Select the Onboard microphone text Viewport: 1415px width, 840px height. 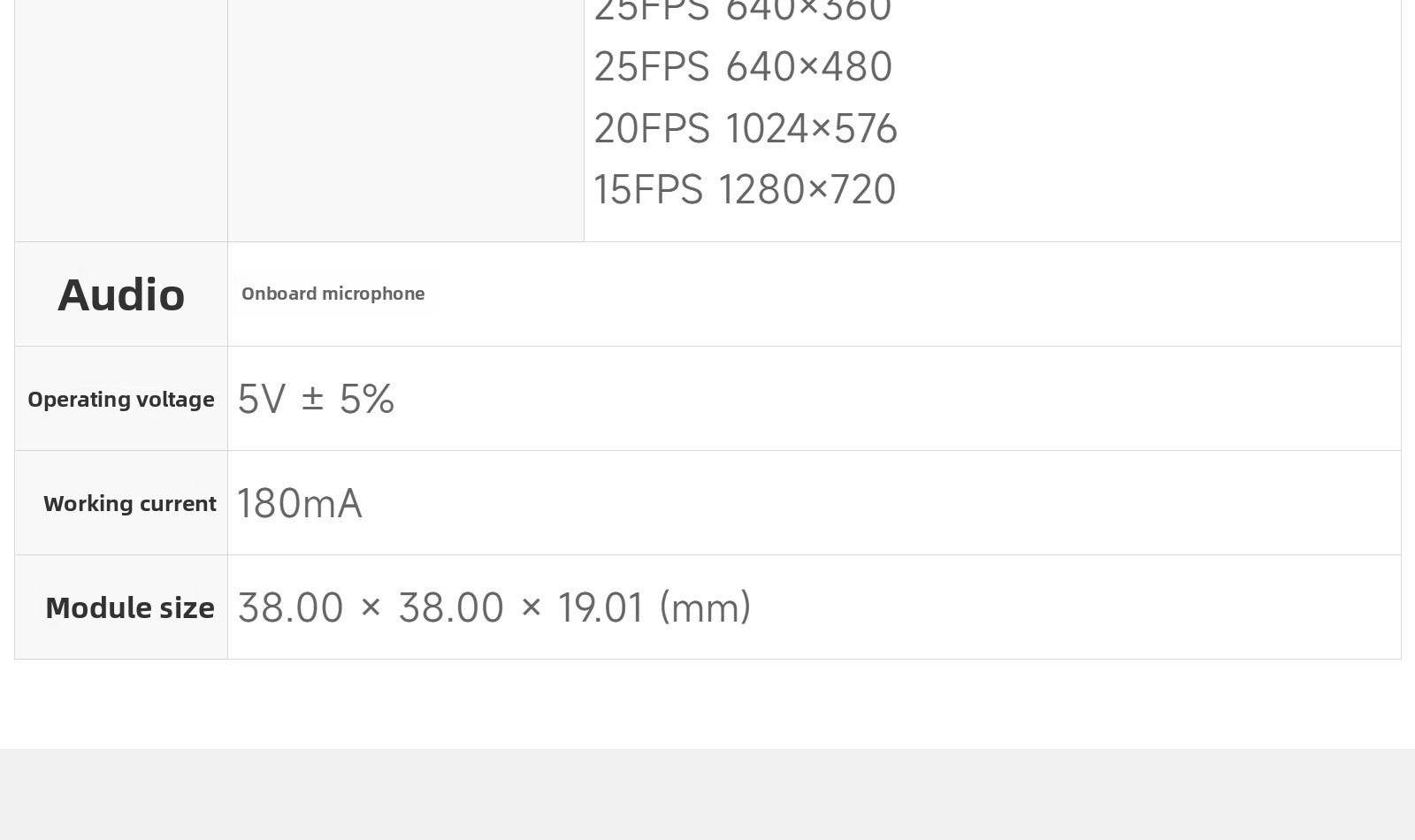pyautogui.click(x=333, y=294)
